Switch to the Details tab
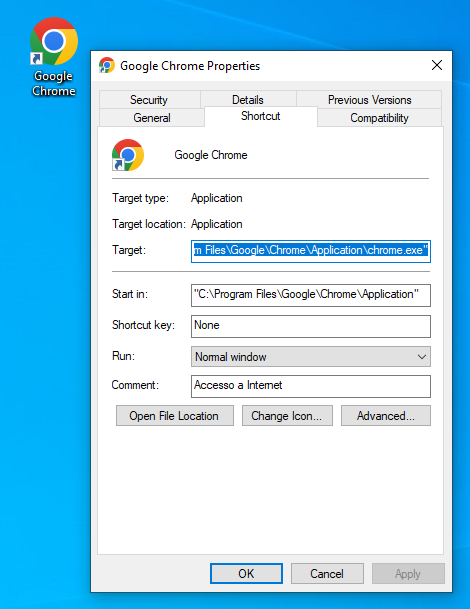This screenshot has height=609, width=470. pos(248,100)
